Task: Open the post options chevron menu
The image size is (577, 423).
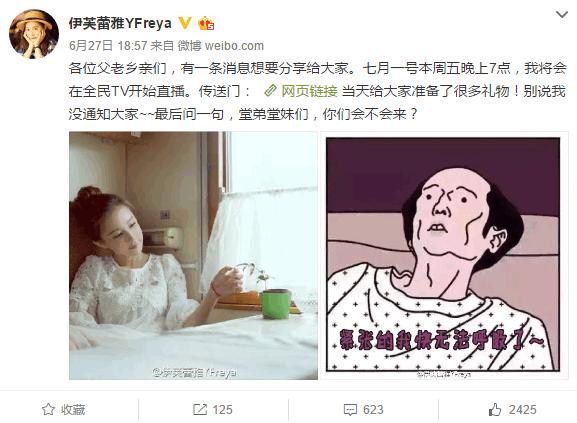Action: (562, 15)
